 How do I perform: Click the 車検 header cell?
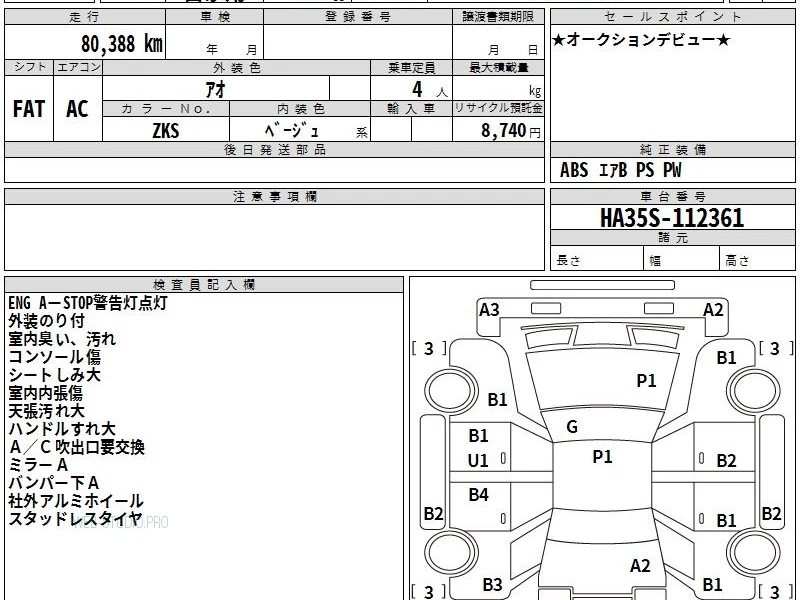pyautogui.click(x=215, y=17)
